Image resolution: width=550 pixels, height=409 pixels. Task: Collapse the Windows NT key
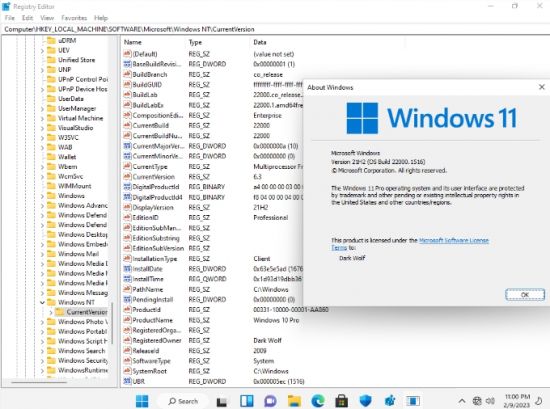tap(42, 302)
